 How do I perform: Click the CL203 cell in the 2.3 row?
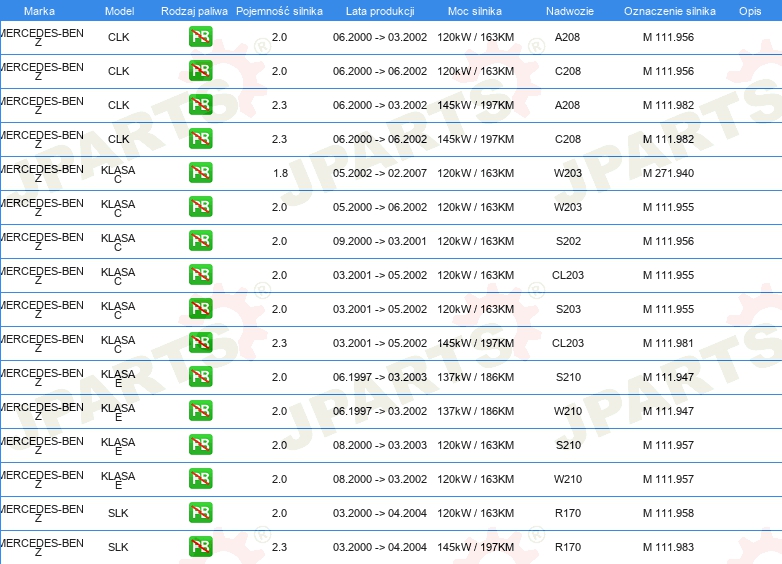(568, 343)
